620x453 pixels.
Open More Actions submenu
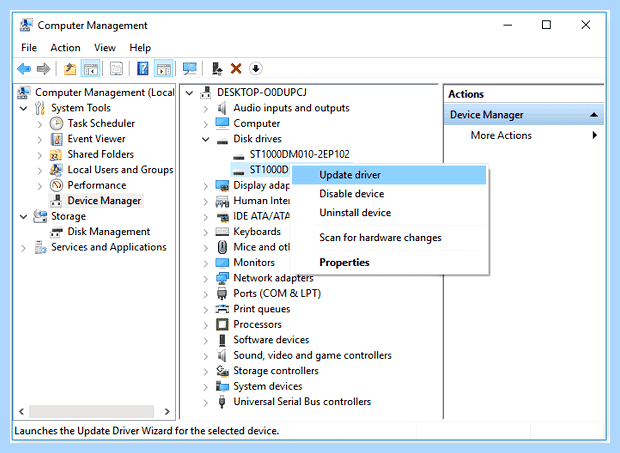[524, 135]
